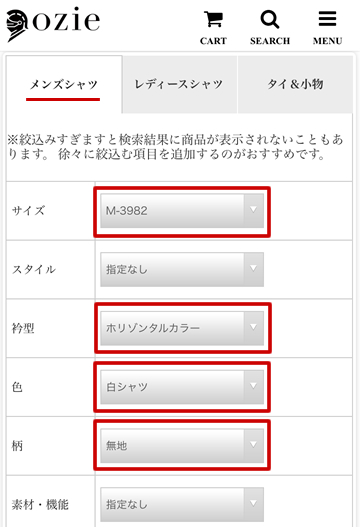Open the shopping cart icon

click(213, 19)
